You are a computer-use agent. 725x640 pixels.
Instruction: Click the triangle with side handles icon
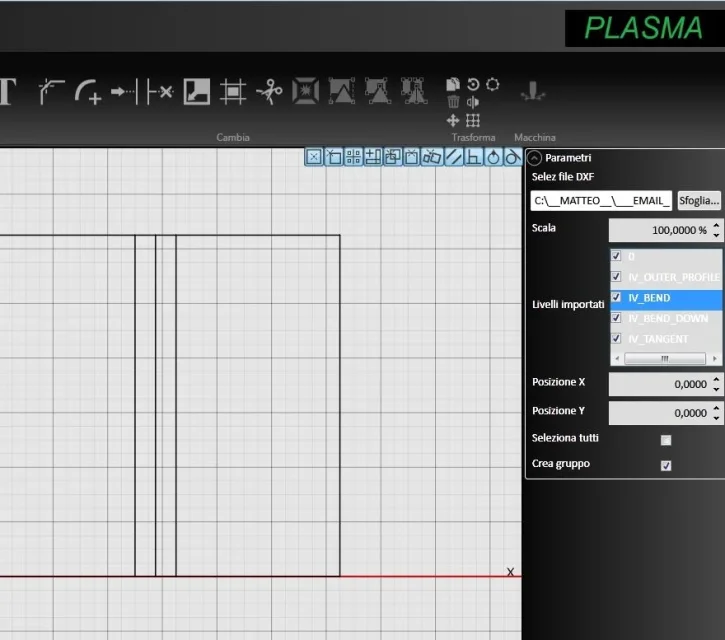pyautogui.click(x=342, y=91)
